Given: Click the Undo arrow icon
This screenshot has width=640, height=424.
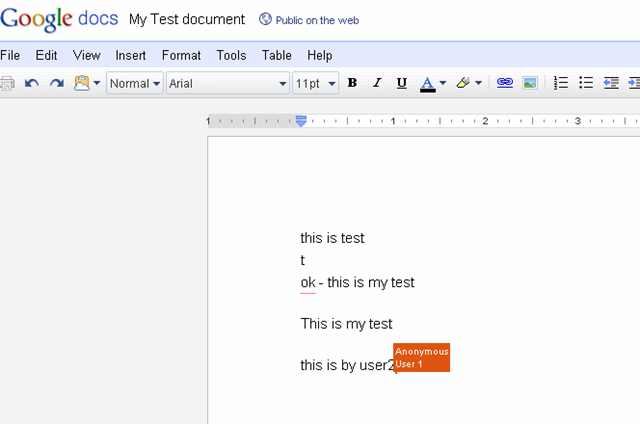Looking at the screenshot, I should [x=32, y=83].
